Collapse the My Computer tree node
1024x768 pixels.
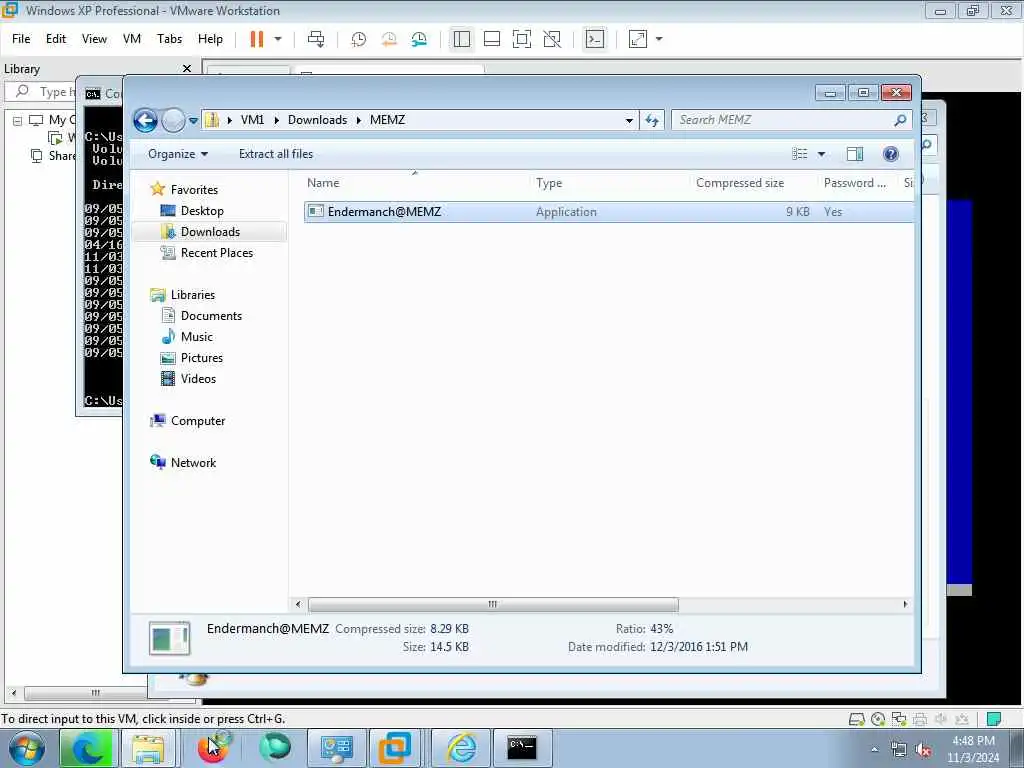click(18, 121)
